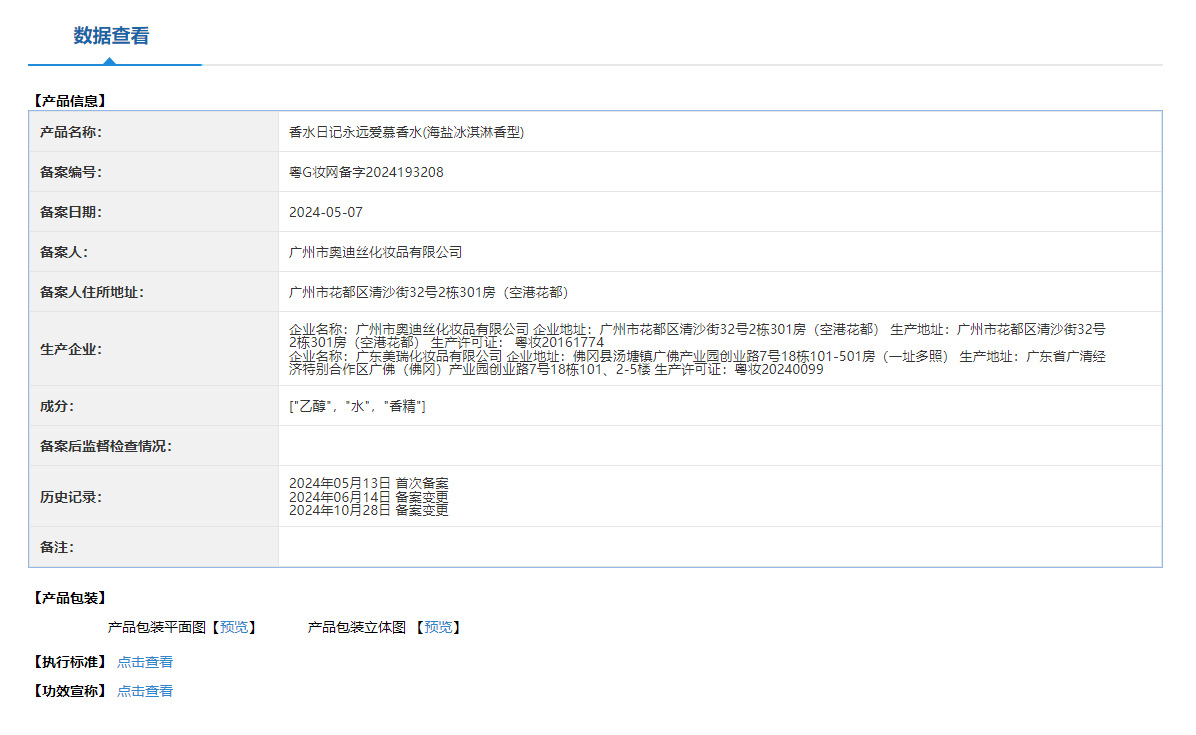Viewport: 1196px width, 735px height.
Task: Preview the 产品包装平面图 image
Action: 234,627
